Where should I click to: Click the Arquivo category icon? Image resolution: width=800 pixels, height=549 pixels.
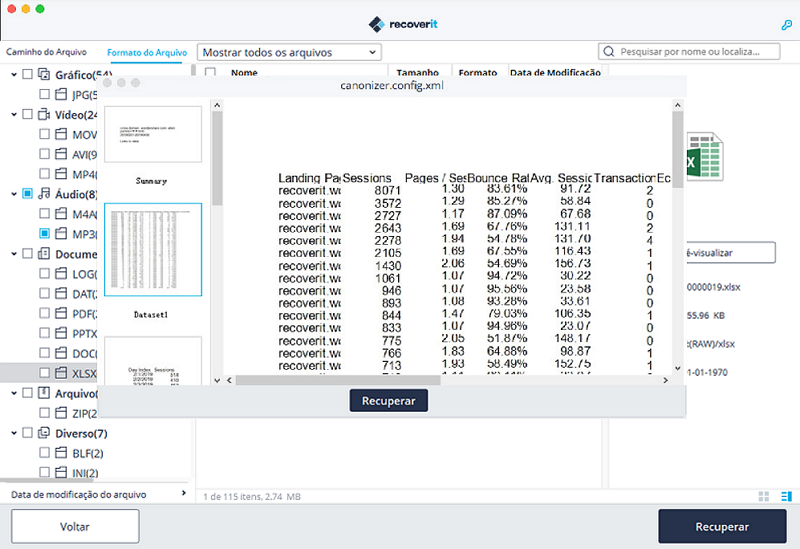(x=44, y=393)
